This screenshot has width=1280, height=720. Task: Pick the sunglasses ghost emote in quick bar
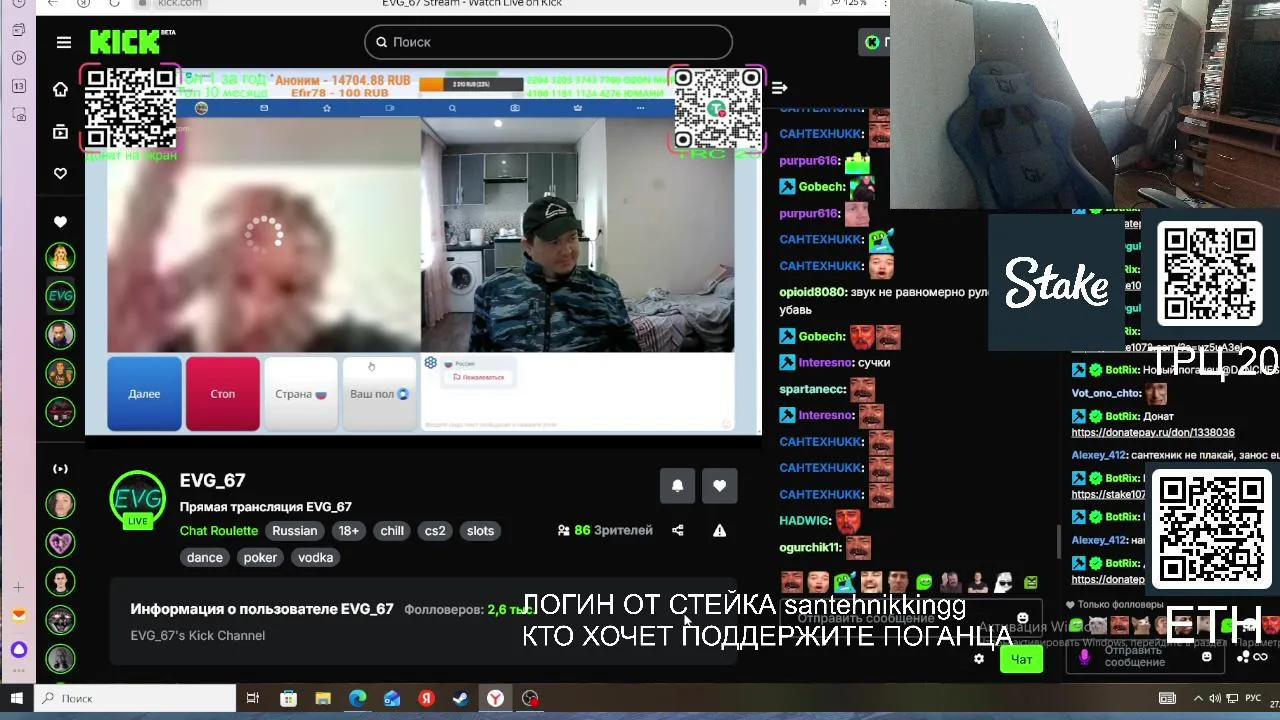click(x=1003, y=581)
